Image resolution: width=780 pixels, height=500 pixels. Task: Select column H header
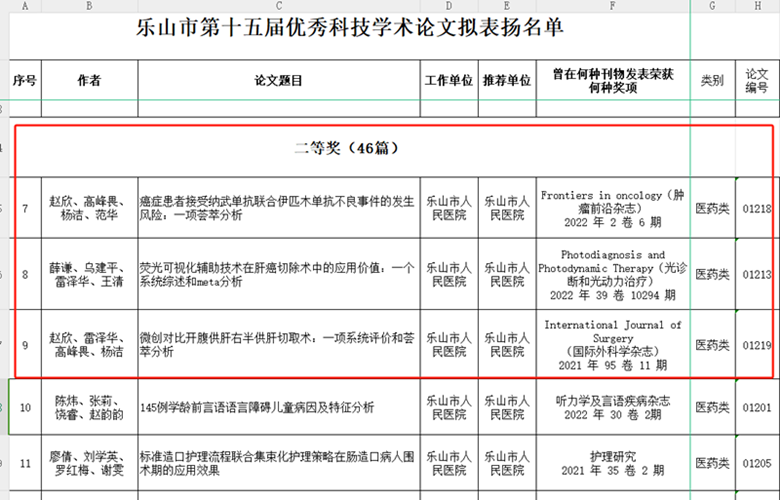757,5
